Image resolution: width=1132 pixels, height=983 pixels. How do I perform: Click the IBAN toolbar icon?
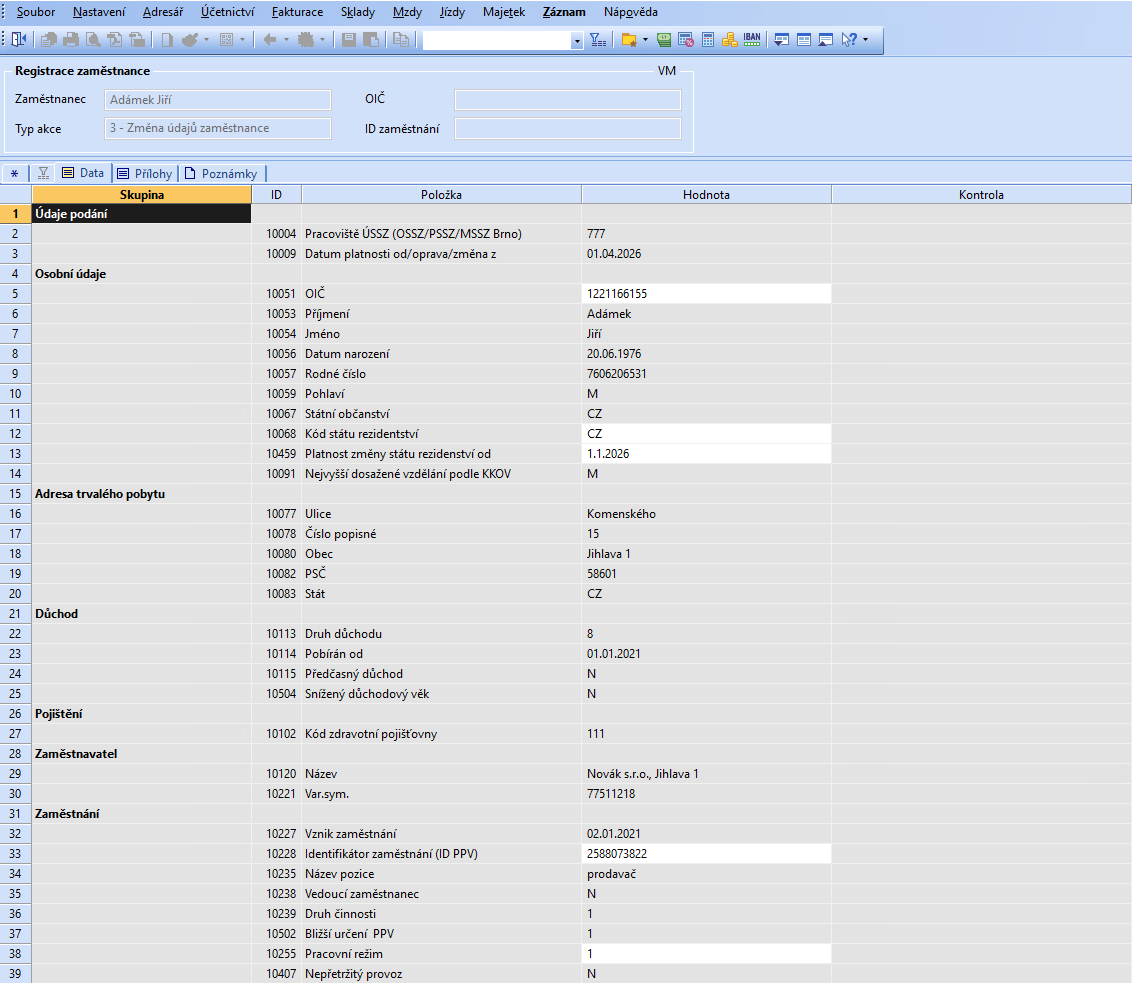[x=752, y=40]
